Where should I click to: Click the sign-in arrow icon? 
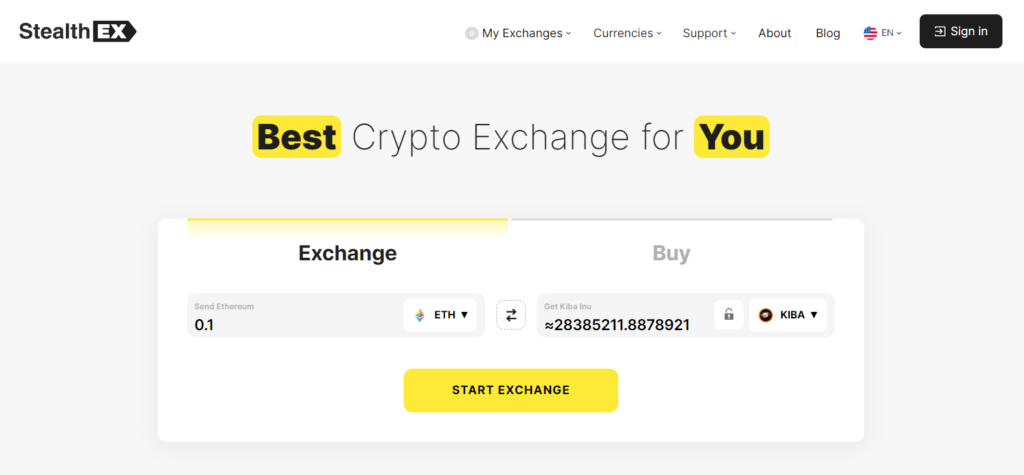pyautogui.click(x=940, y=31)
